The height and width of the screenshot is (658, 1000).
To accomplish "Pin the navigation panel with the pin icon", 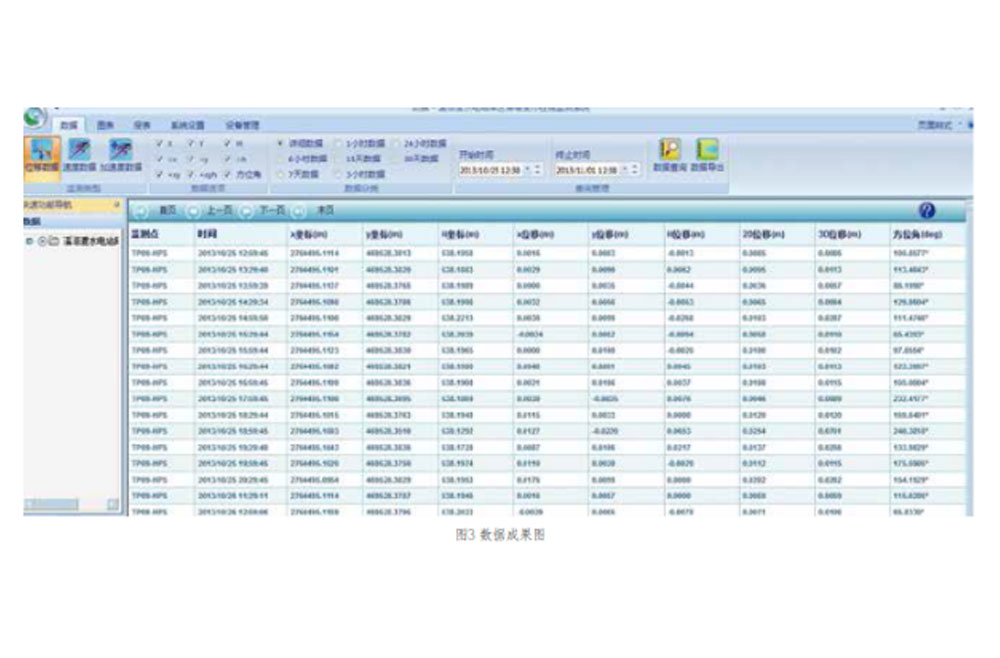I will coord(117,205).
